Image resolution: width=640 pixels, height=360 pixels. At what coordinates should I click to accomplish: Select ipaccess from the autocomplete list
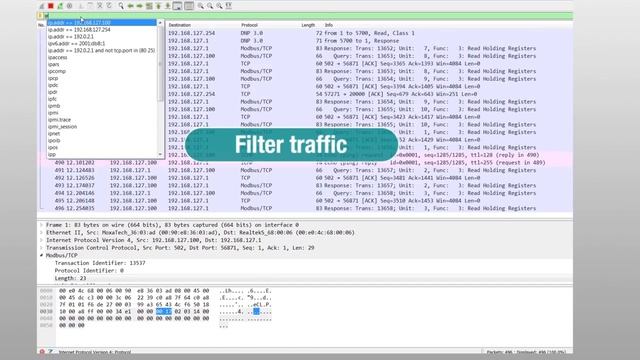[x=102, y=58]
